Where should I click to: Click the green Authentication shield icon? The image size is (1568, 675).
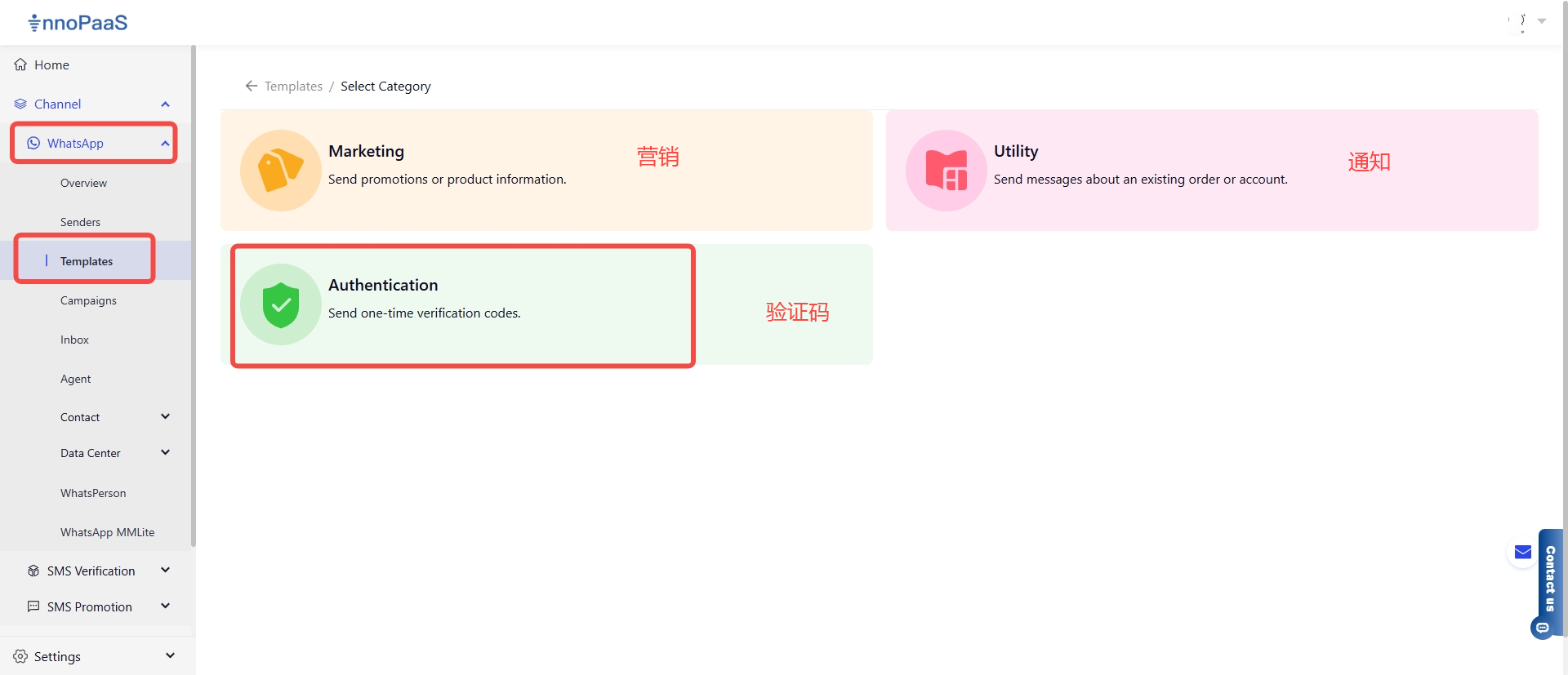click(x=280, y=304)
